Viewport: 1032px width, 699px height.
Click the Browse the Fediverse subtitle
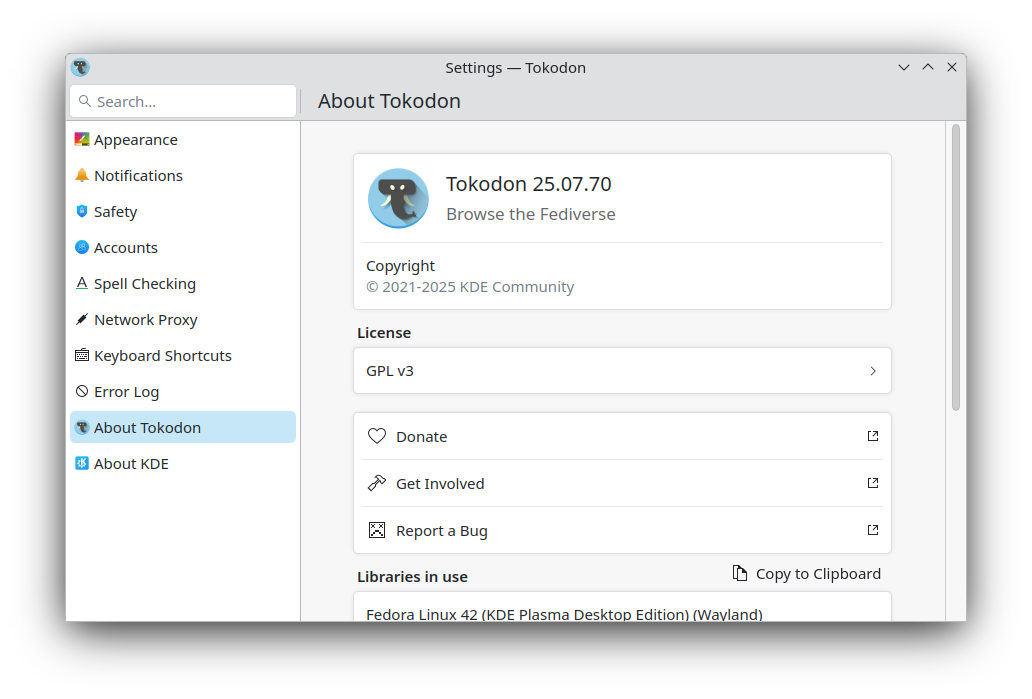coord(530,214)
